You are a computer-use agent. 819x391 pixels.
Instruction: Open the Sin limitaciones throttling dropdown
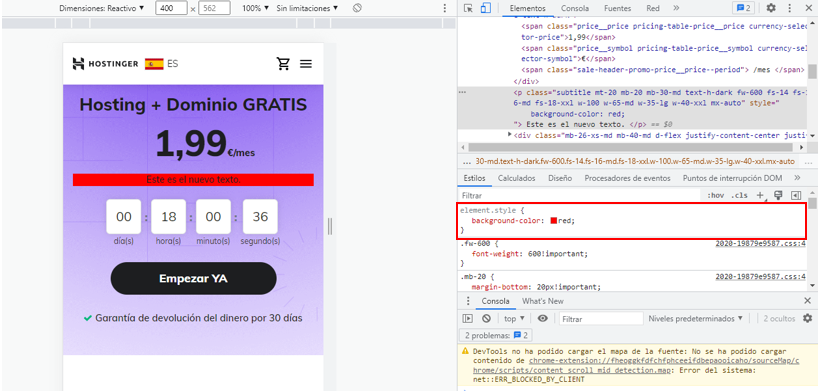(307, 8)
